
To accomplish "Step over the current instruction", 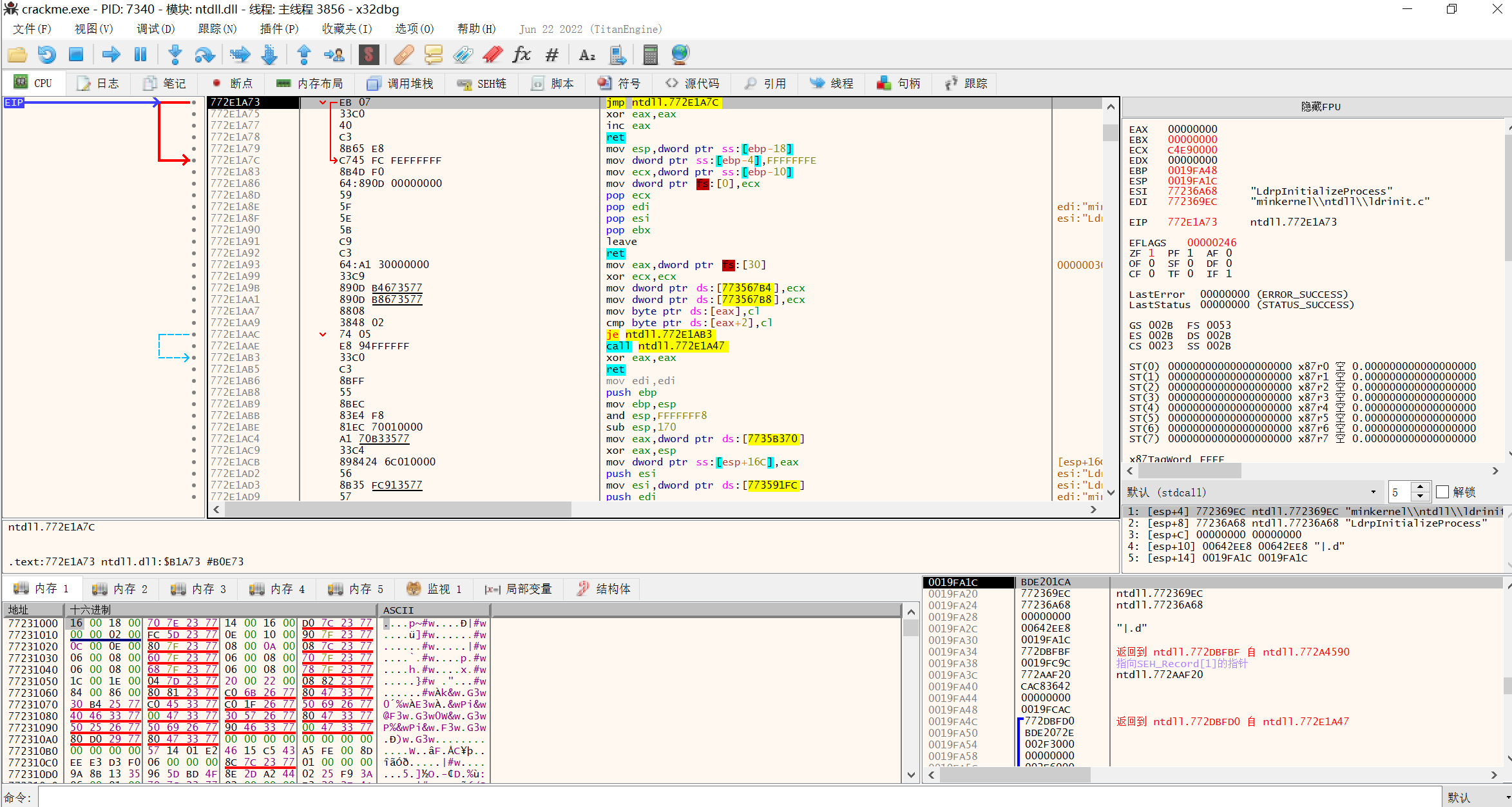I will pos(204,55).
